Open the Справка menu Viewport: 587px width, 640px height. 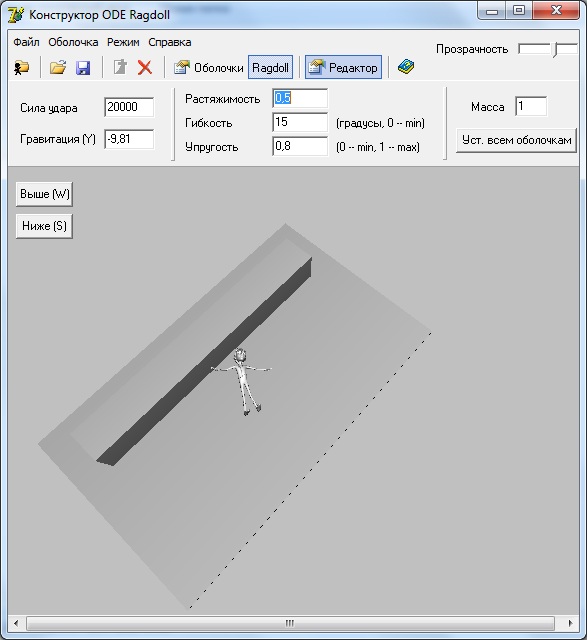170,42
